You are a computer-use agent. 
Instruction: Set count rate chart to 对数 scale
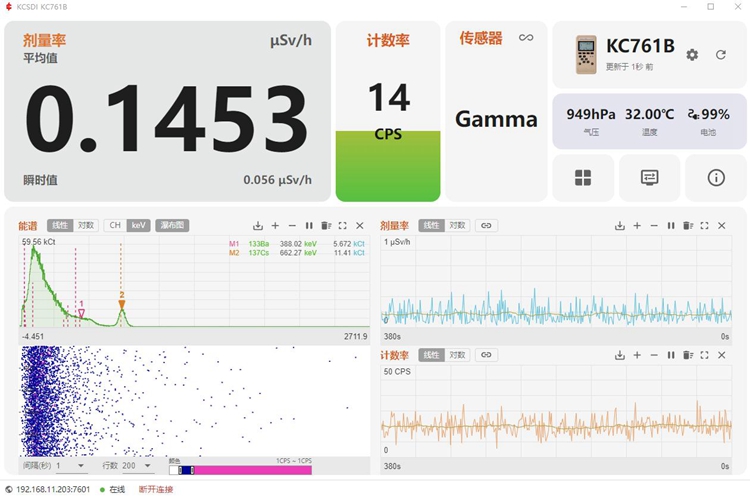point(457,355)
